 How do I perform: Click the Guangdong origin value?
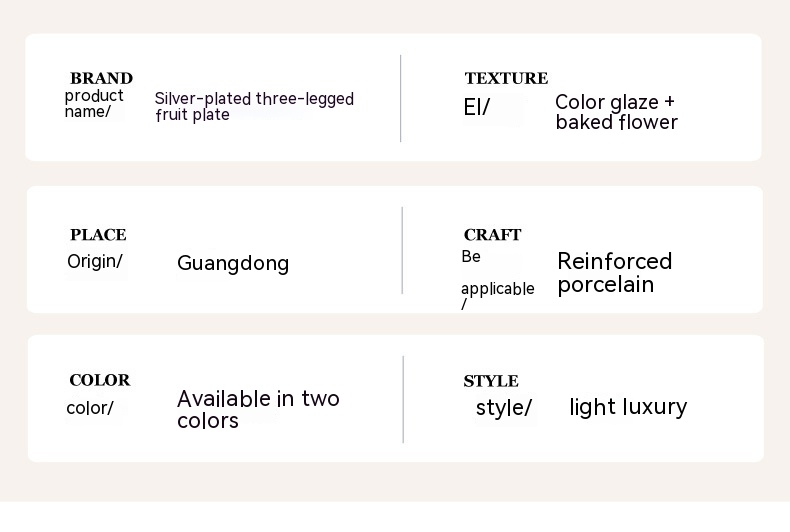click(233, 263)
